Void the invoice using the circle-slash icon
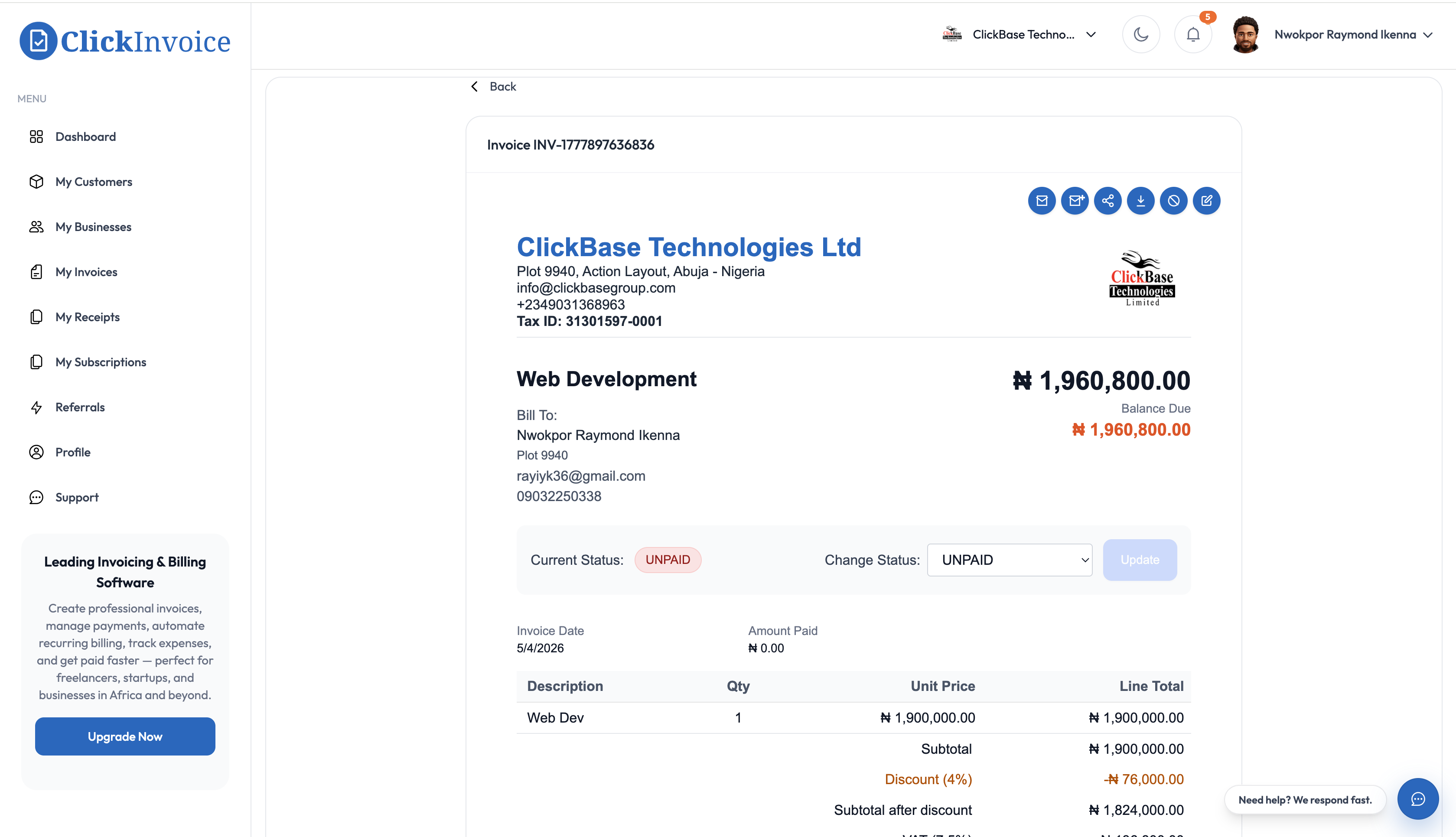This screenshot has width=1456, height=837. pyautogui.click(x=1173, y=201)
